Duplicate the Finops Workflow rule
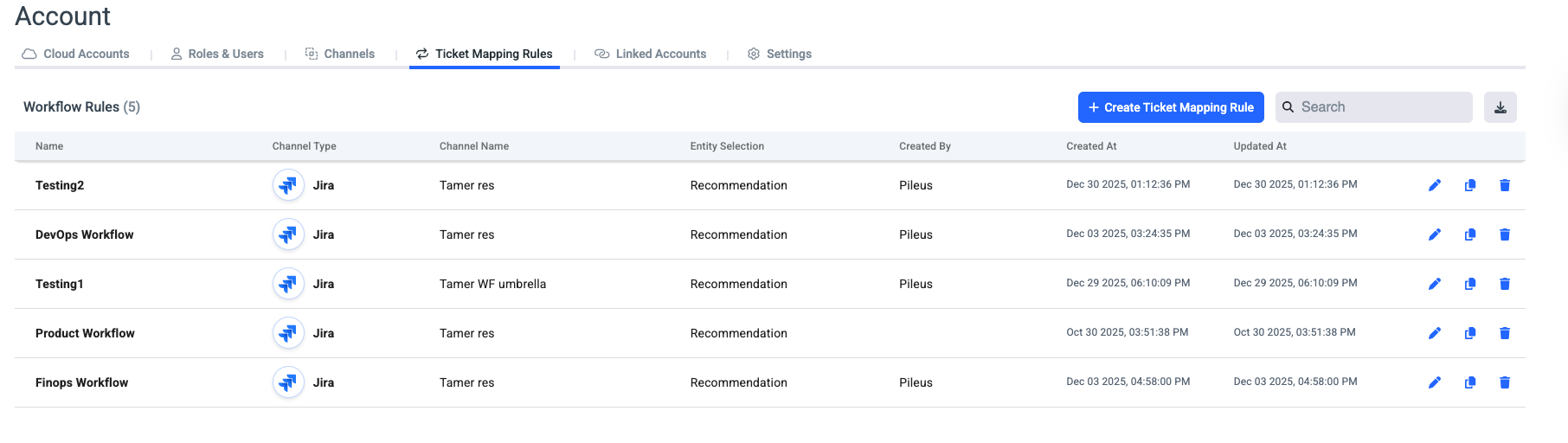This screenshot has width=1568, height=443. tap(1470, 382)
